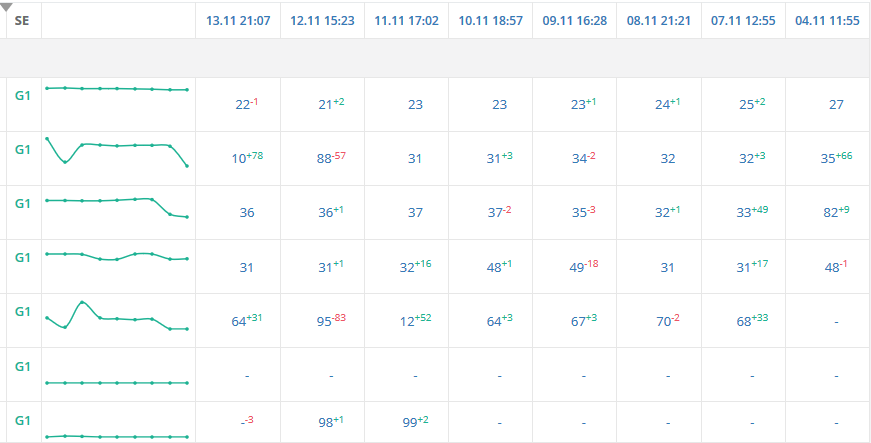Click the cell showing 21+2
Image resolution: width=871 pixels, height=443 pixels.
(x=331, y=103)
